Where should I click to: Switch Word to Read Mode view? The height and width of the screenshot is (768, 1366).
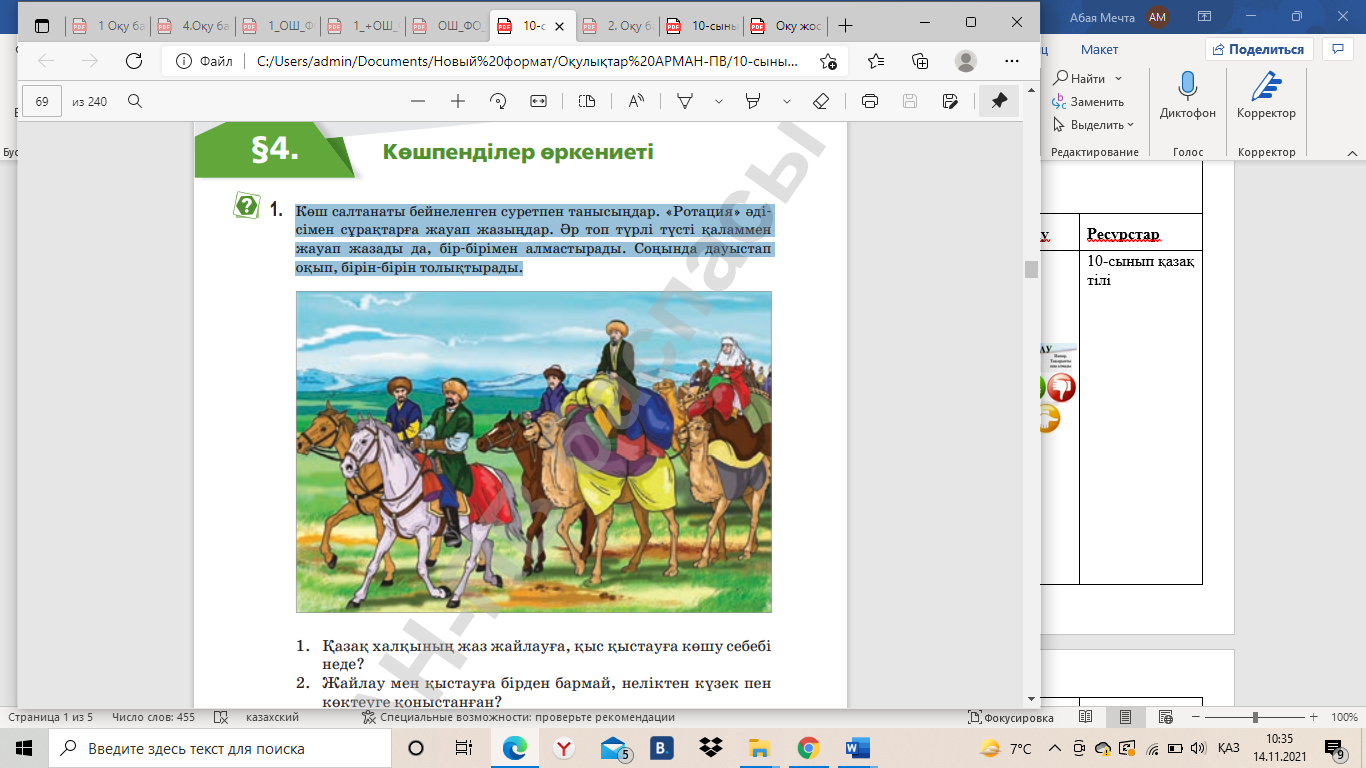coord(1086,718)
